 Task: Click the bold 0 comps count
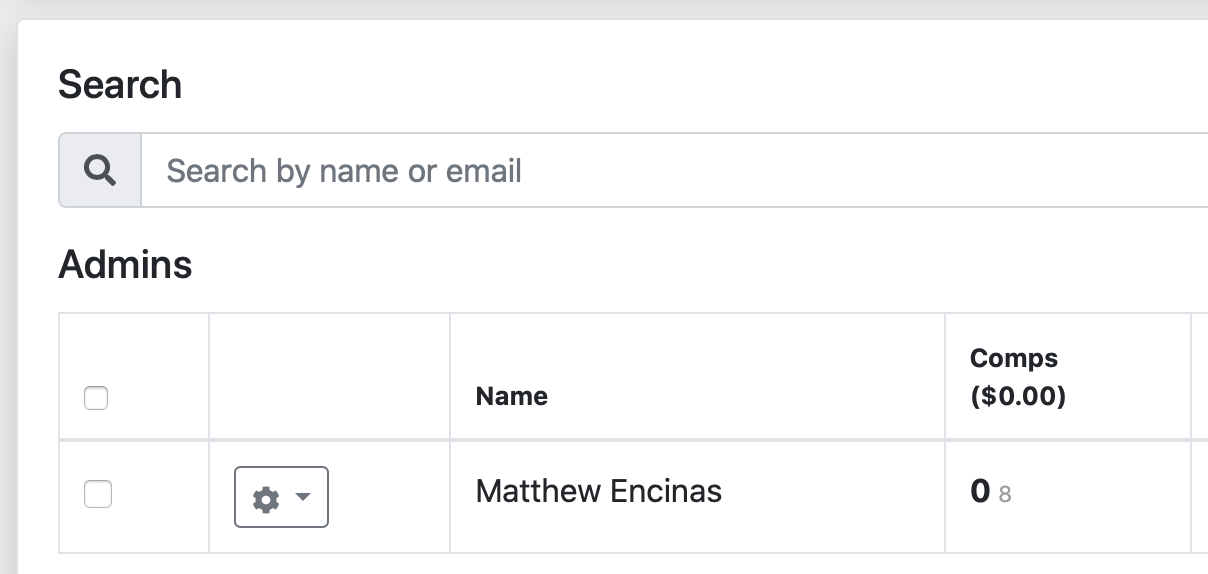click(x=980, y=491)
